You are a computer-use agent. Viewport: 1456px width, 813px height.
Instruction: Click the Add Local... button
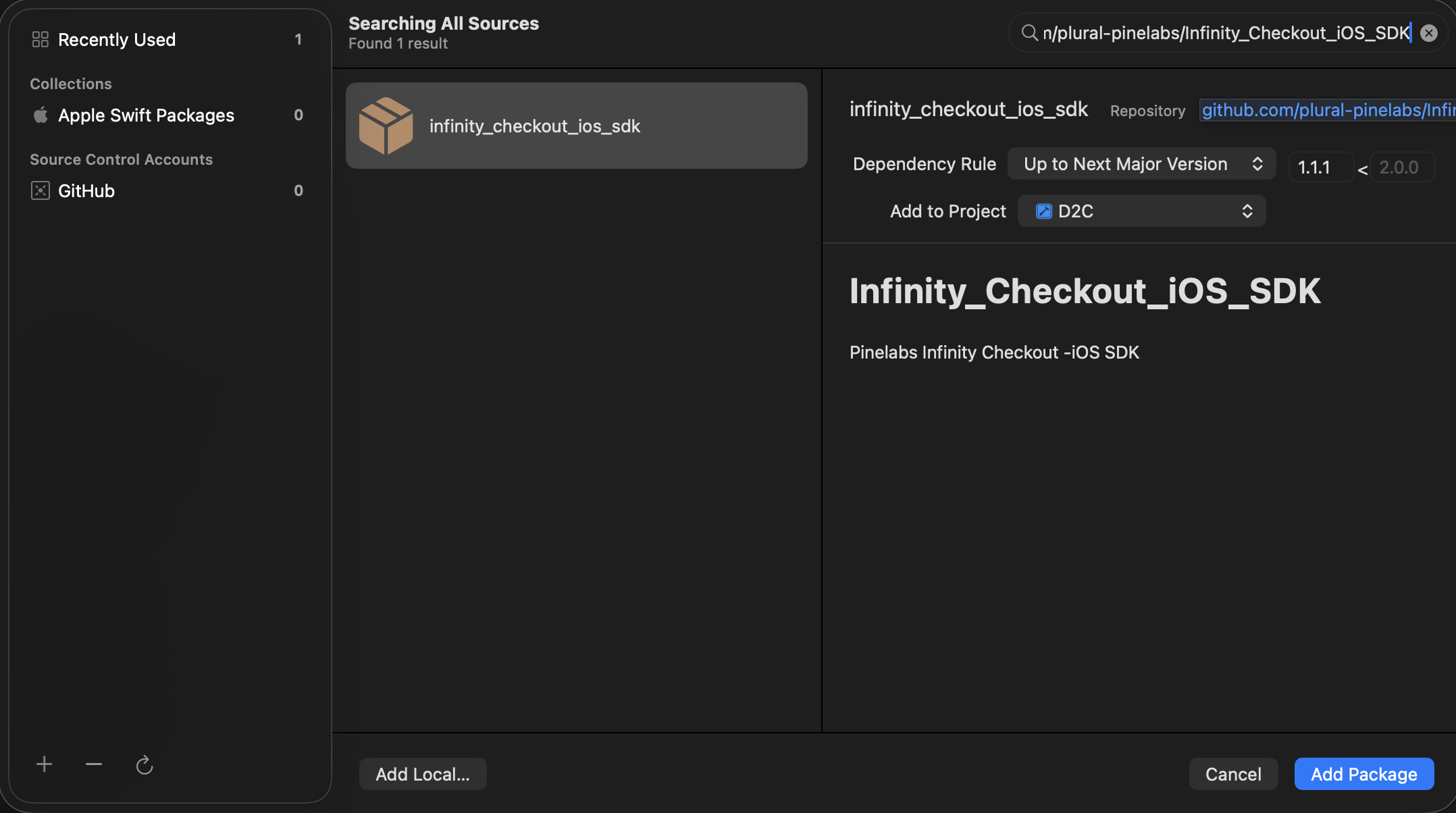423,774
